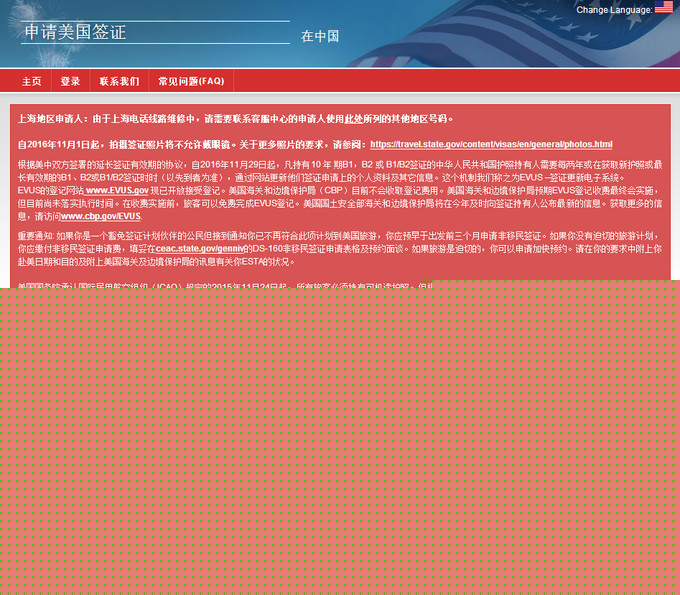Visit the www.EVUS.gov link
680x595 pixels.
pos(117,190)
